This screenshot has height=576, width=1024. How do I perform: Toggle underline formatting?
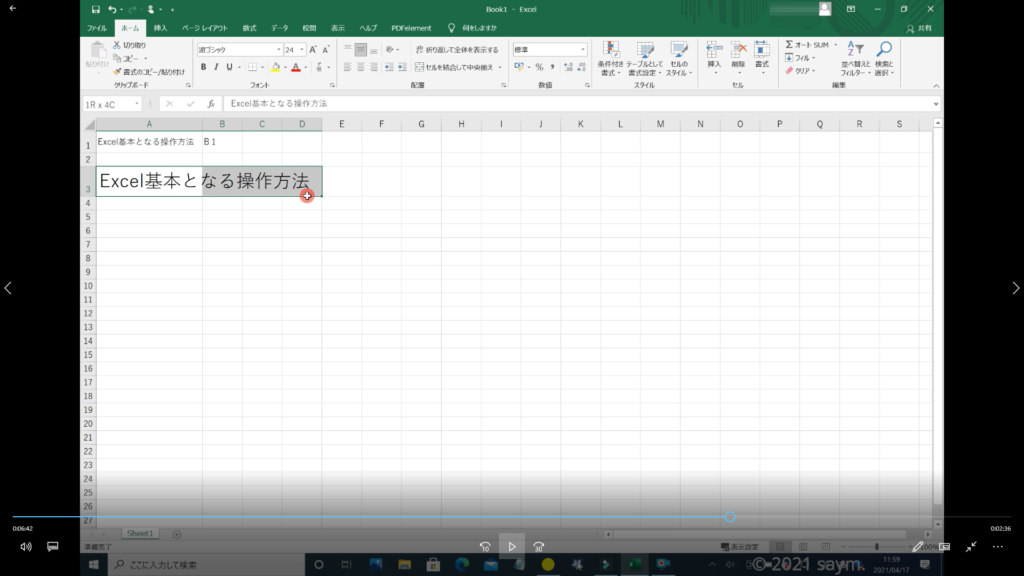pos(229,67)
